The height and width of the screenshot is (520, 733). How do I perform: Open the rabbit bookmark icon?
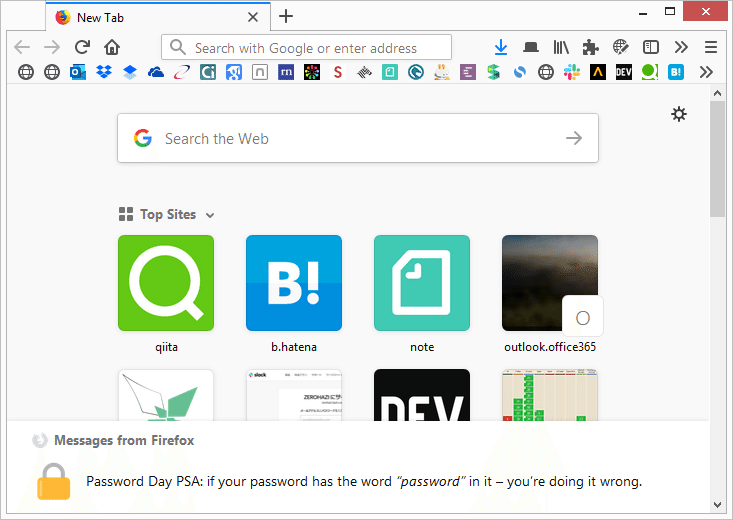[x=441, y=72]
